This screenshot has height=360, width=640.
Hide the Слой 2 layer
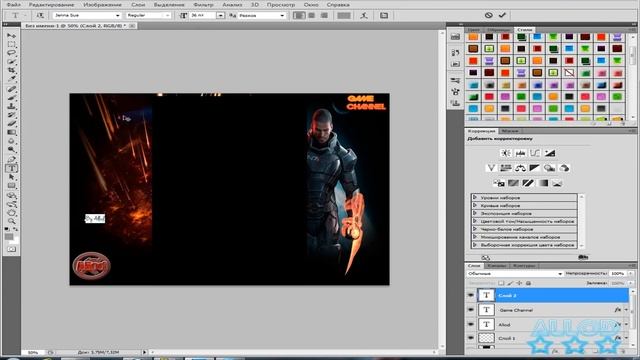pyautogui.click(x=471, y=295)
